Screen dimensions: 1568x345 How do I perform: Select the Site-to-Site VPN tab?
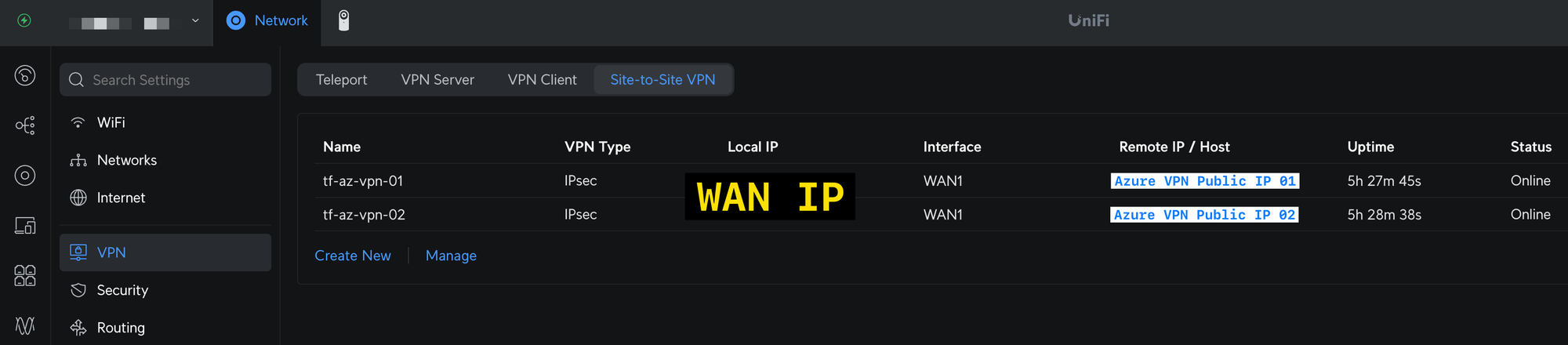coord(663,80)
